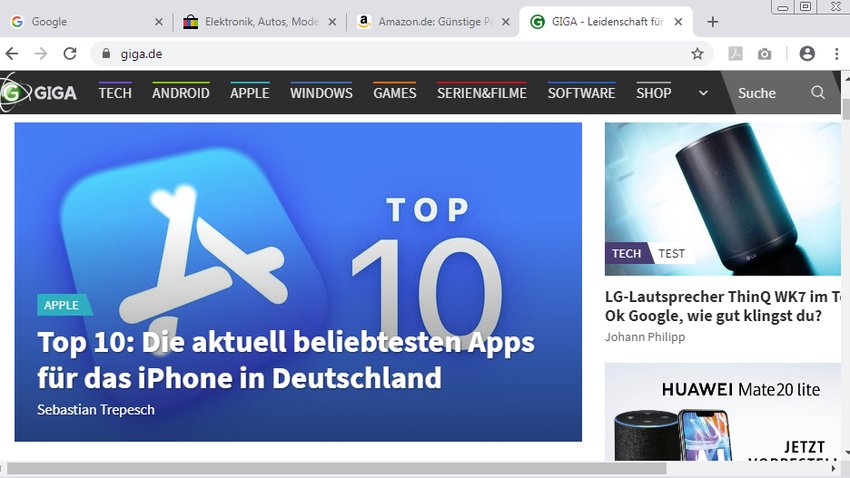The height and width of the screenshot is (478, 850).
Task: Open the ANDROID section
Action: (x=181, y=93)
